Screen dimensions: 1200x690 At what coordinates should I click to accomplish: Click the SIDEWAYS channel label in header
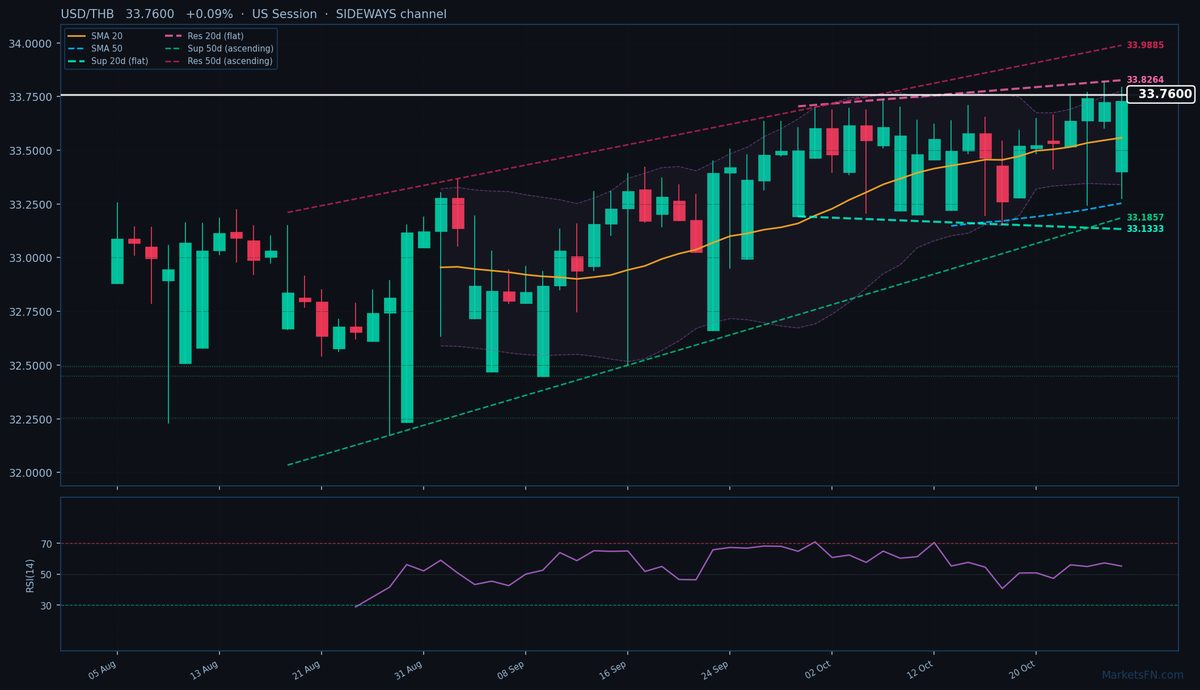390,14
